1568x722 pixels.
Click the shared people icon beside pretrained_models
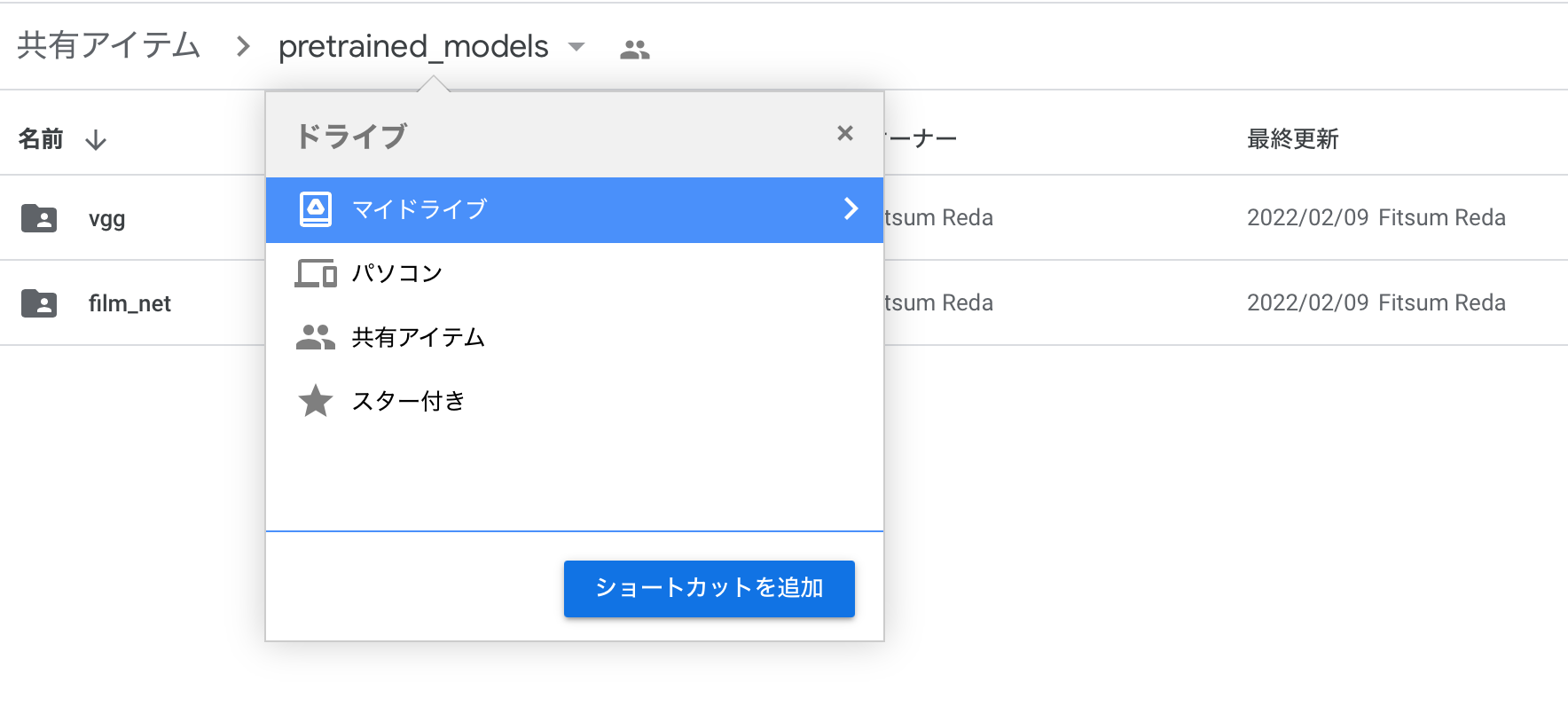(634, 50)
